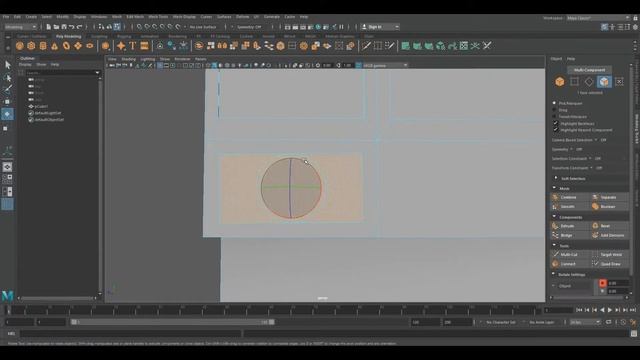Pick Vertex selection icon in Modeling Toolkit
The height and width of the screenshot is (360, 640).
pyautogui.click(x=574, y=82)
